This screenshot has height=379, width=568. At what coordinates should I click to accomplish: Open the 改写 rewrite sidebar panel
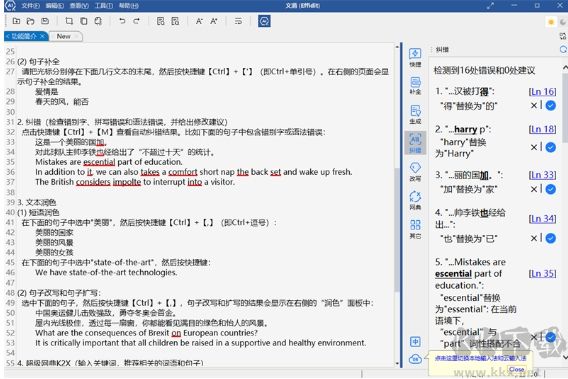[x=415, y=171]
